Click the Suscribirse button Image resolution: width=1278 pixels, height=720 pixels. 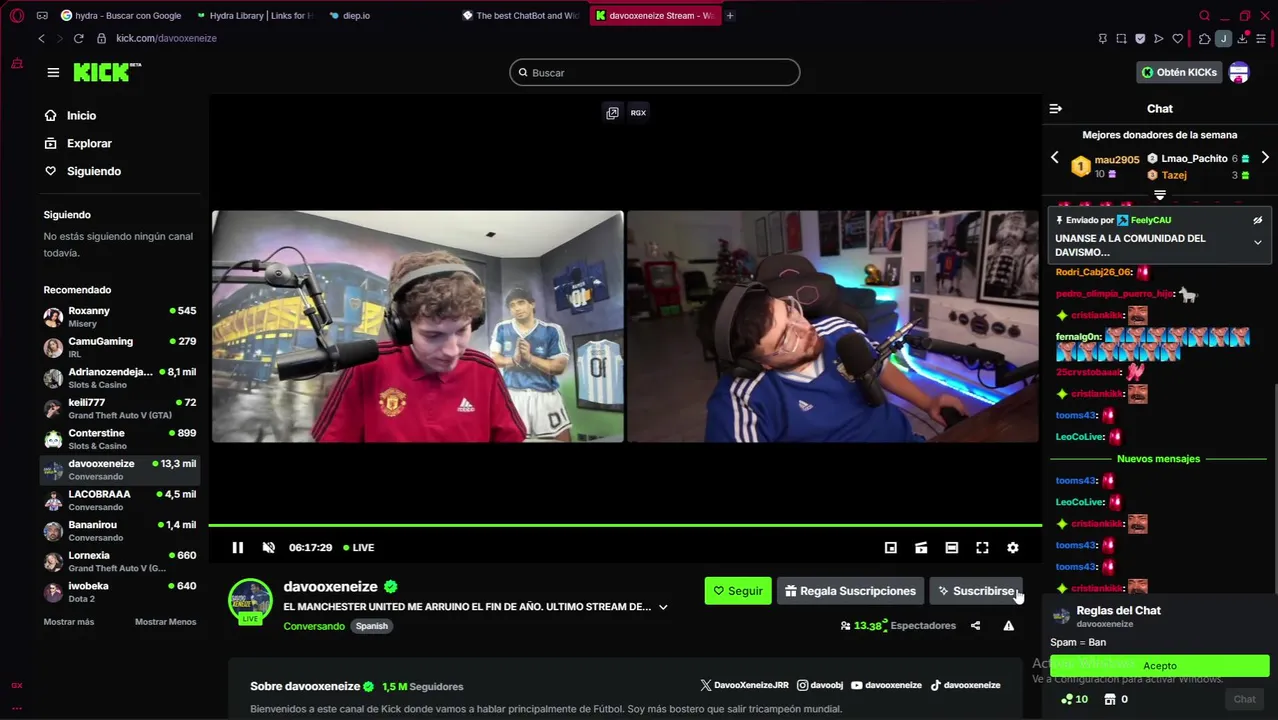[976, 591]
